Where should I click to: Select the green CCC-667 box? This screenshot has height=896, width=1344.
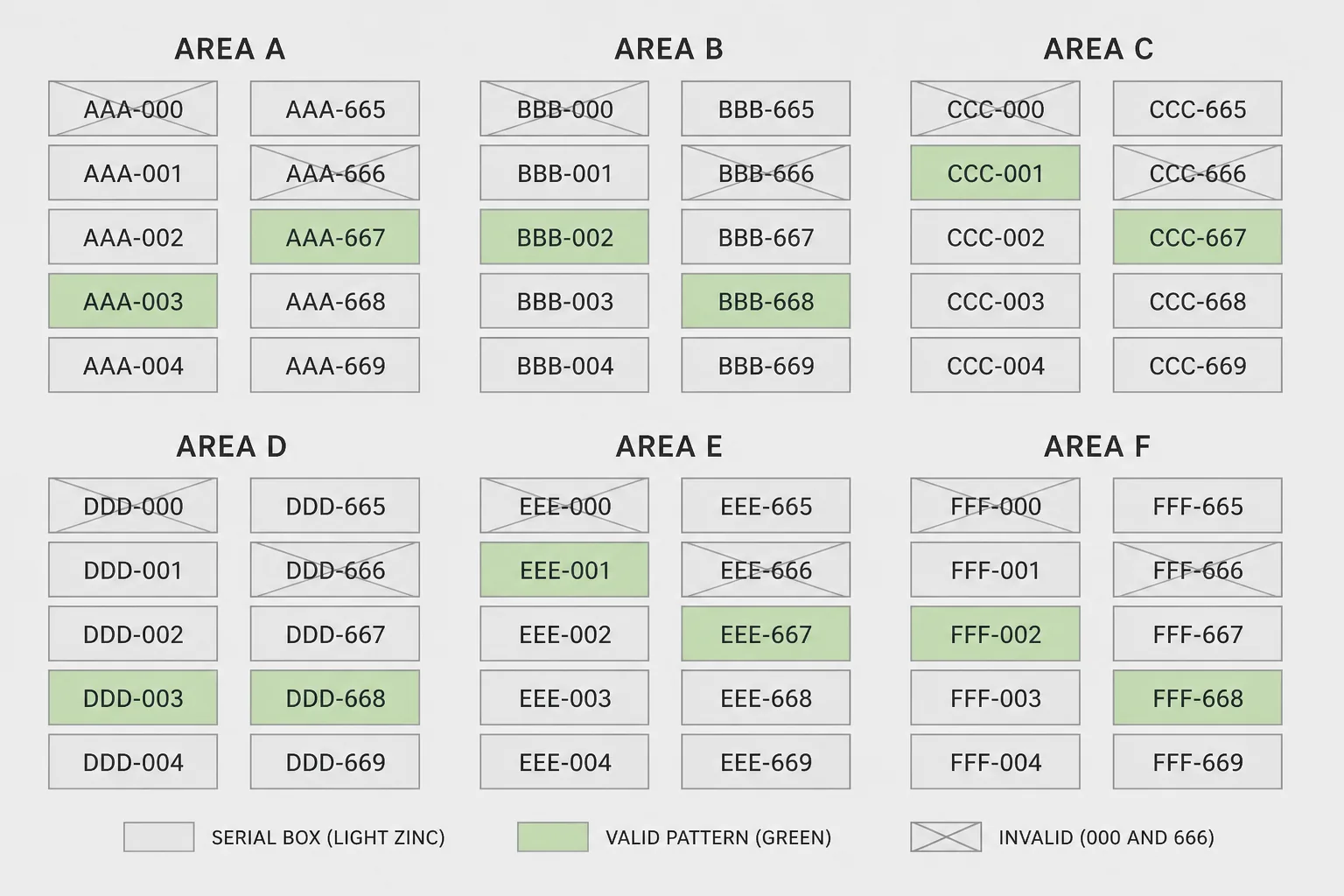[x=1197, y=236]
